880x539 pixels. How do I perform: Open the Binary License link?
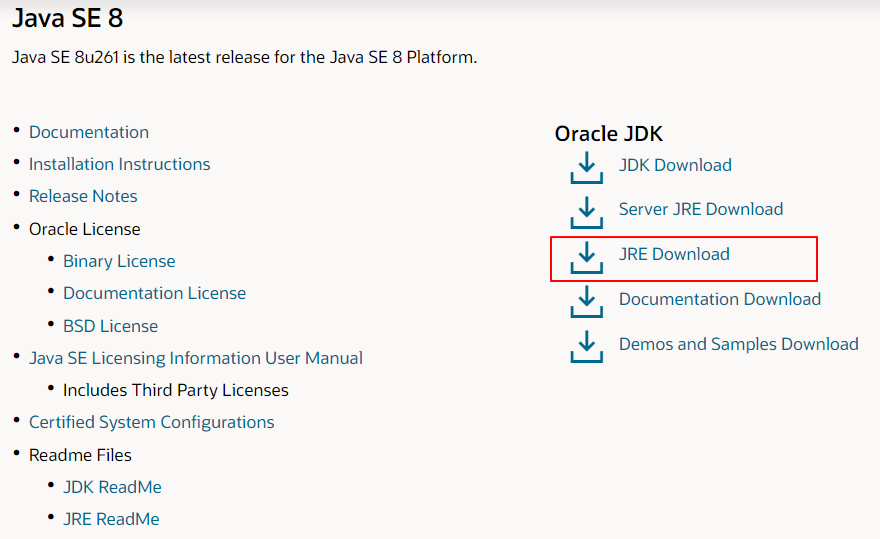pos(119,261)
